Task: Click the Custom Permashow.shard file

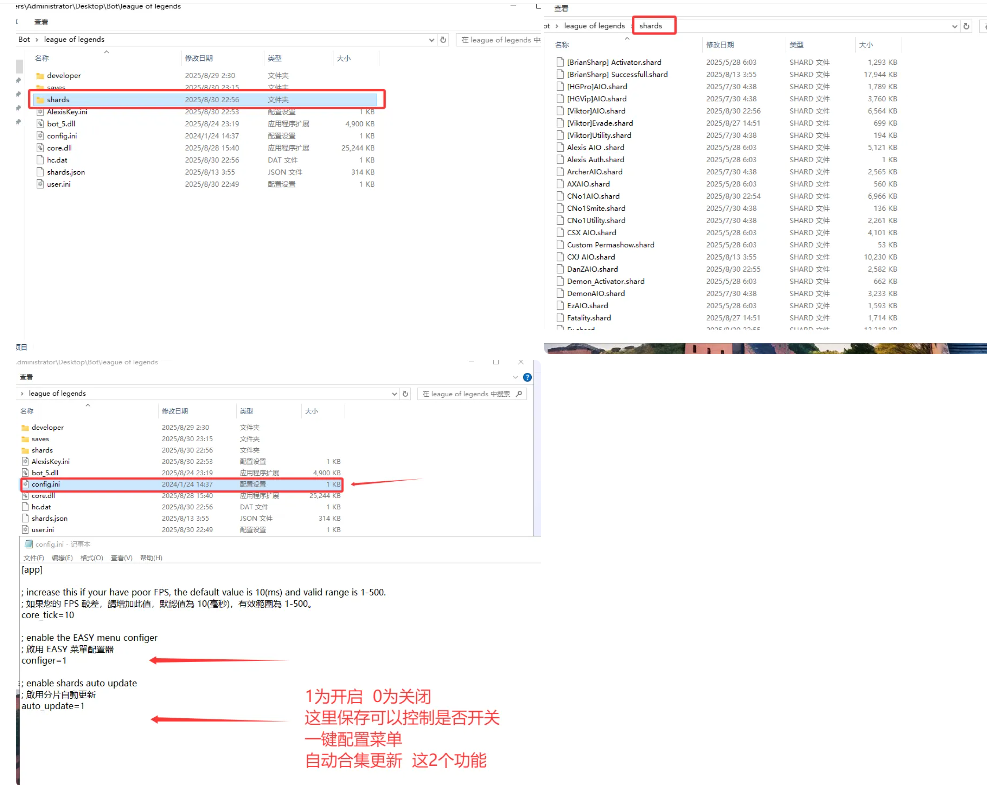Action: pyautogui.click(x=610, y=245)
